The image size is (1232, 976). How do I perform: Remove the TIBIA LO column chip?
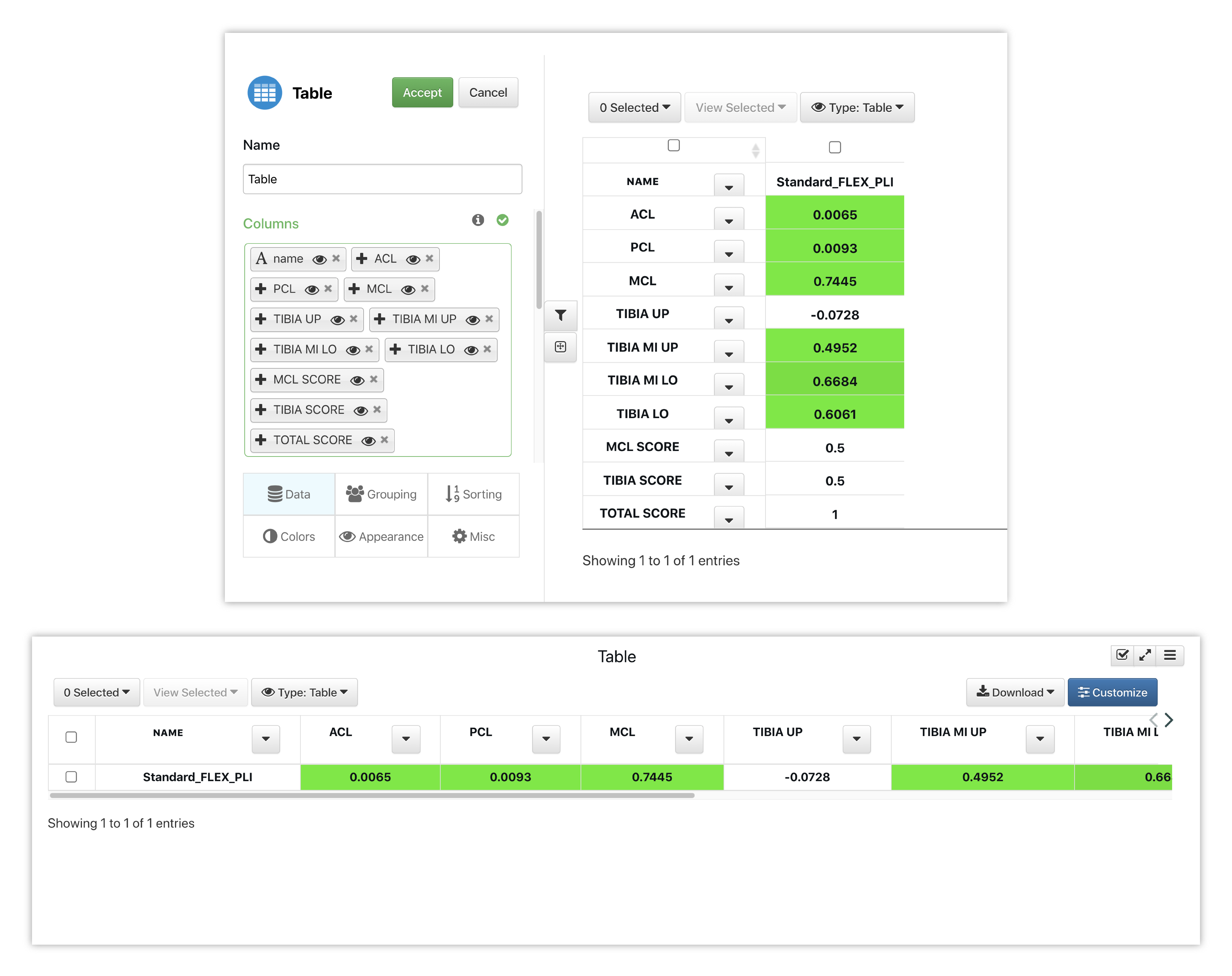(x=487, y=349)
